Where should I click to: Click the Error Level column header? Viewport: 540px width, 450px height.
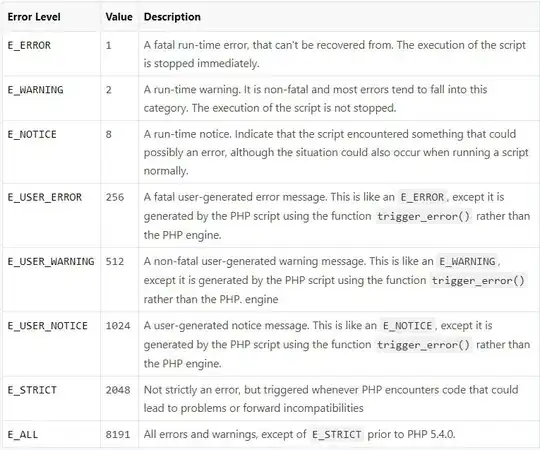click(34, 17)
